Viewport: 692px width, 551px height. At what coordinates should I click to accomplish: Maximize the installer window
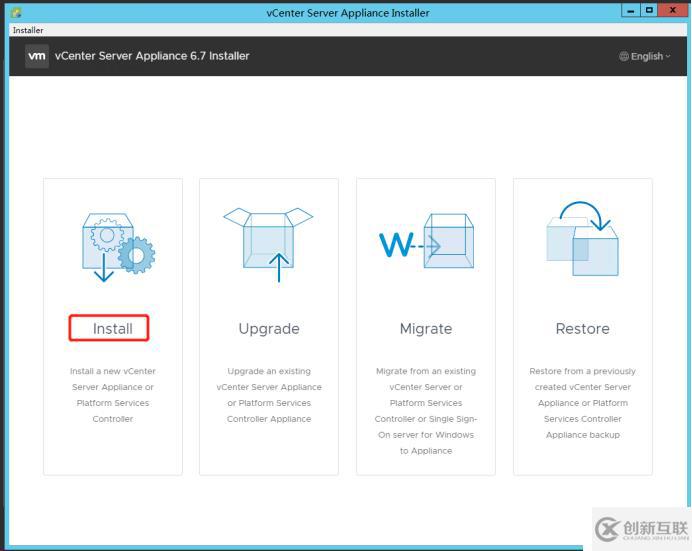[x=649, y=10]
